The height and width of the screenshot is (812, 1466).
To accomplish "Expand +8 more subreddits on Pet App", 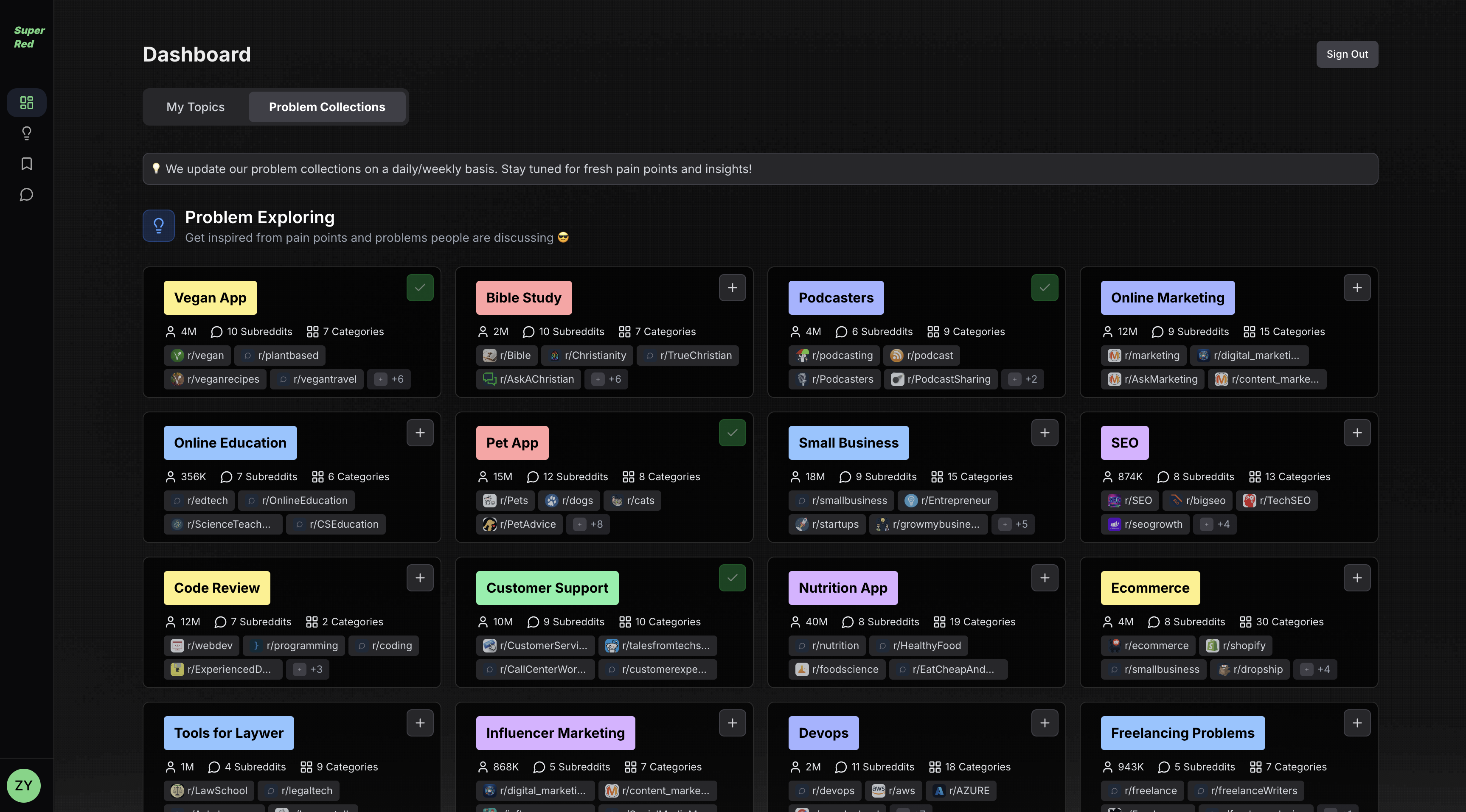I will (588, 524).
